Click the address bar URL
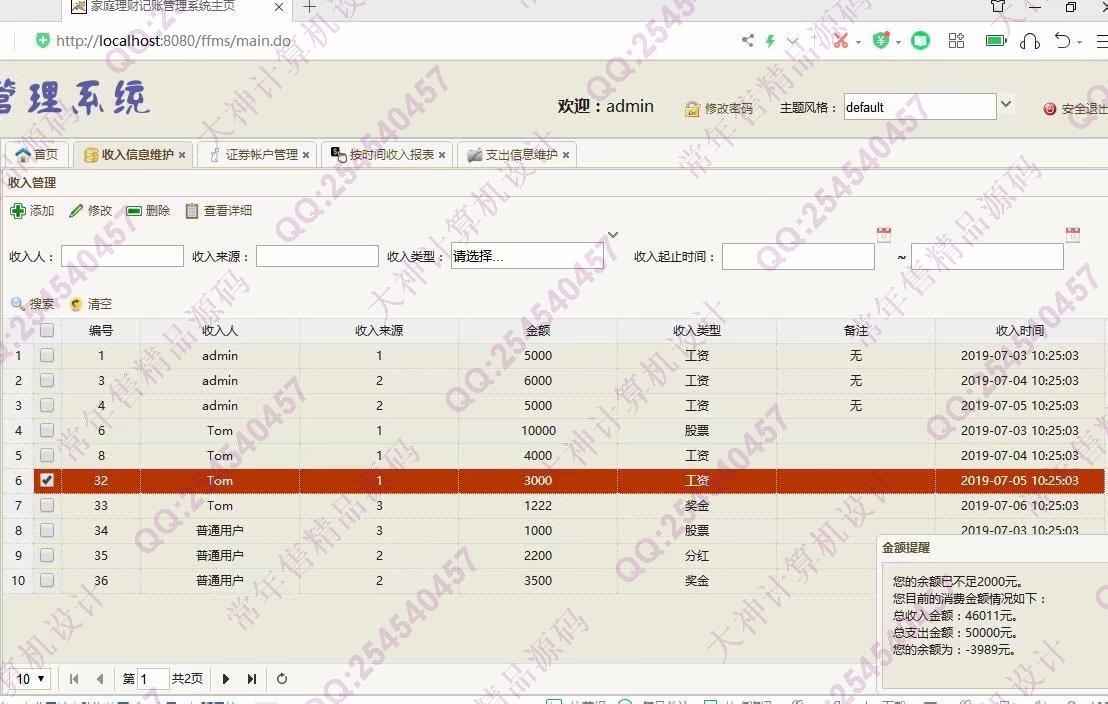The height and width of the screenshot is (704, 1108). [x=173, y=41]
